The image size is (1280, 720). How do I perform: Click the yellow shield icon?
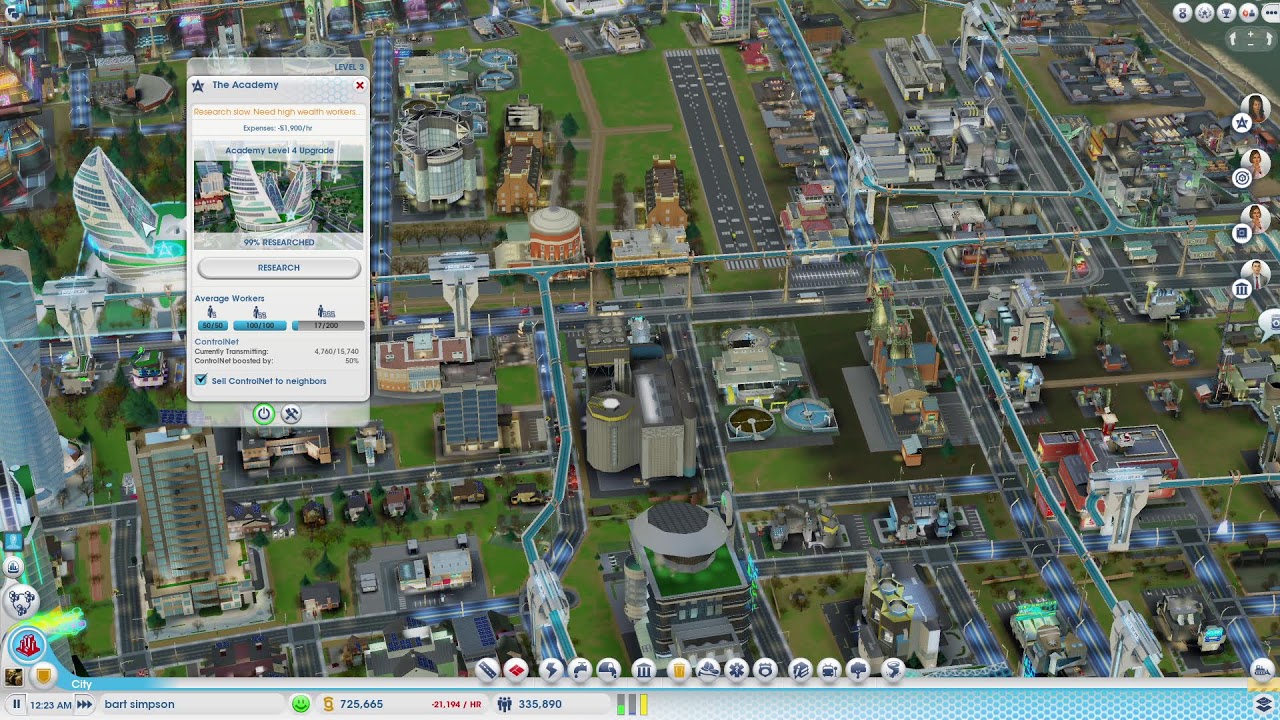(x=43, y=677)
